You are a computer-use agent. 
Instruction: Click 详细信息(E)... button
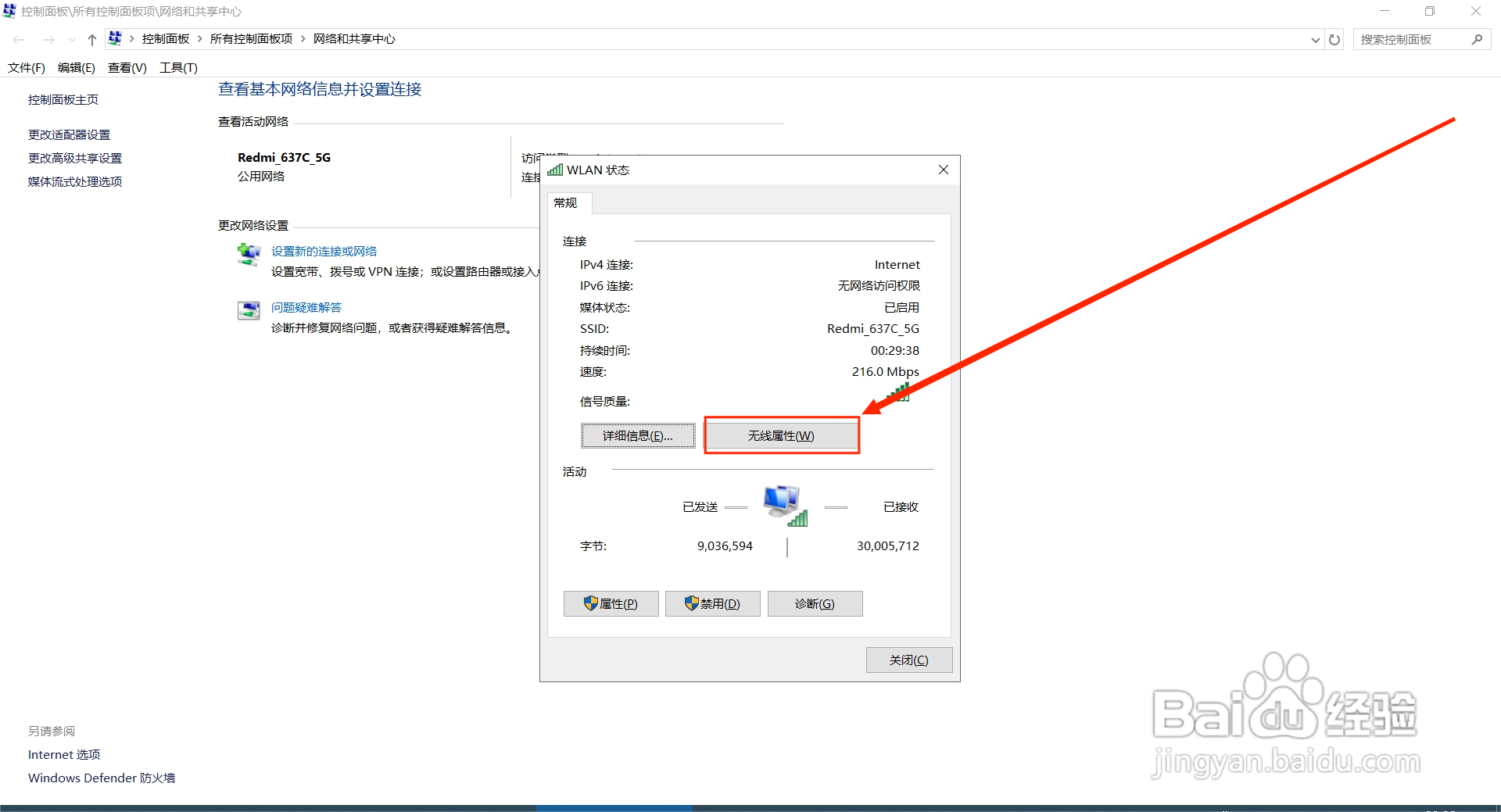coord(638,436)
